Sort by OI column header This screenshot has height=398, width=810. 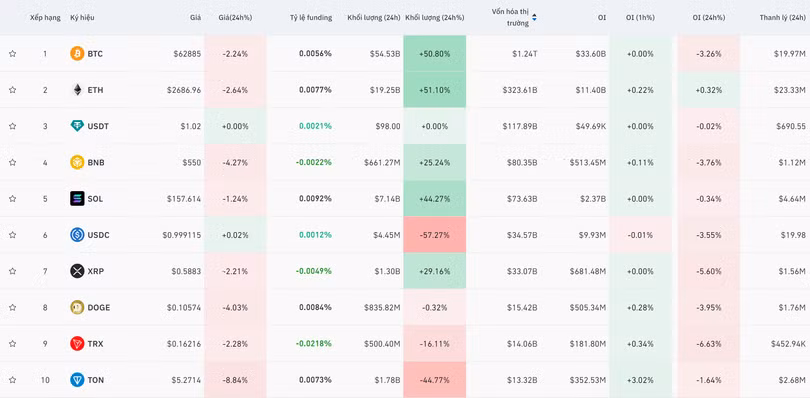point(602,18)
